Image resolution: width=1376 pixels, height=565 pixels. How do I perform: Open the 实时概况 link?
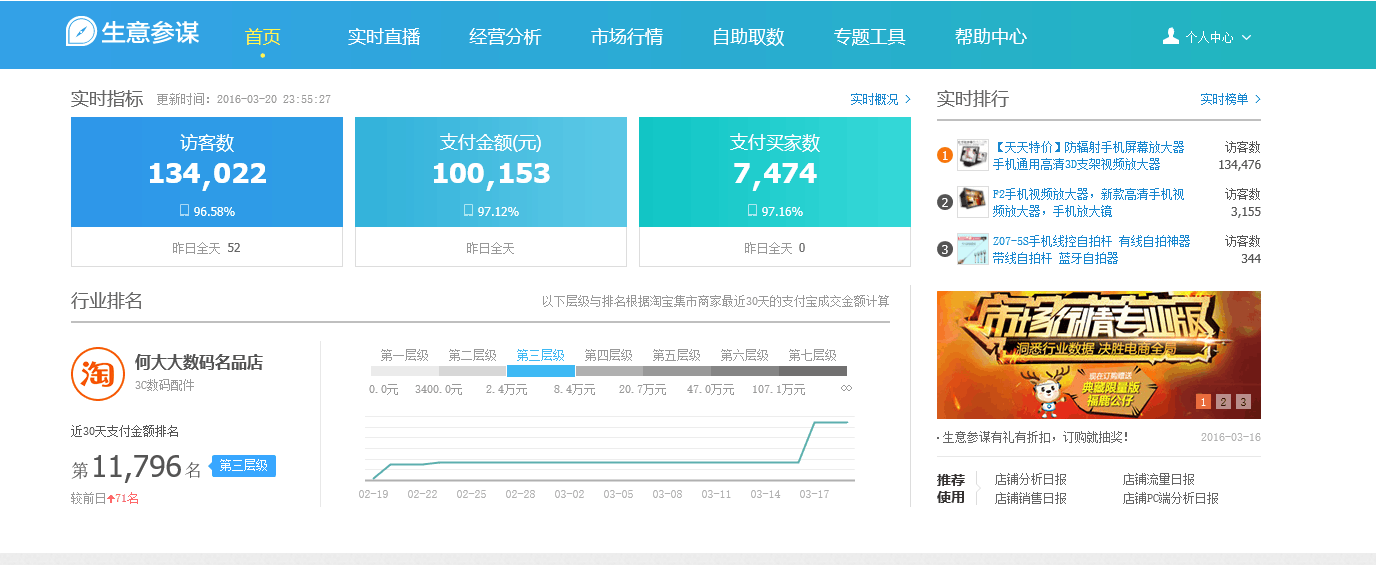(881, 99)
